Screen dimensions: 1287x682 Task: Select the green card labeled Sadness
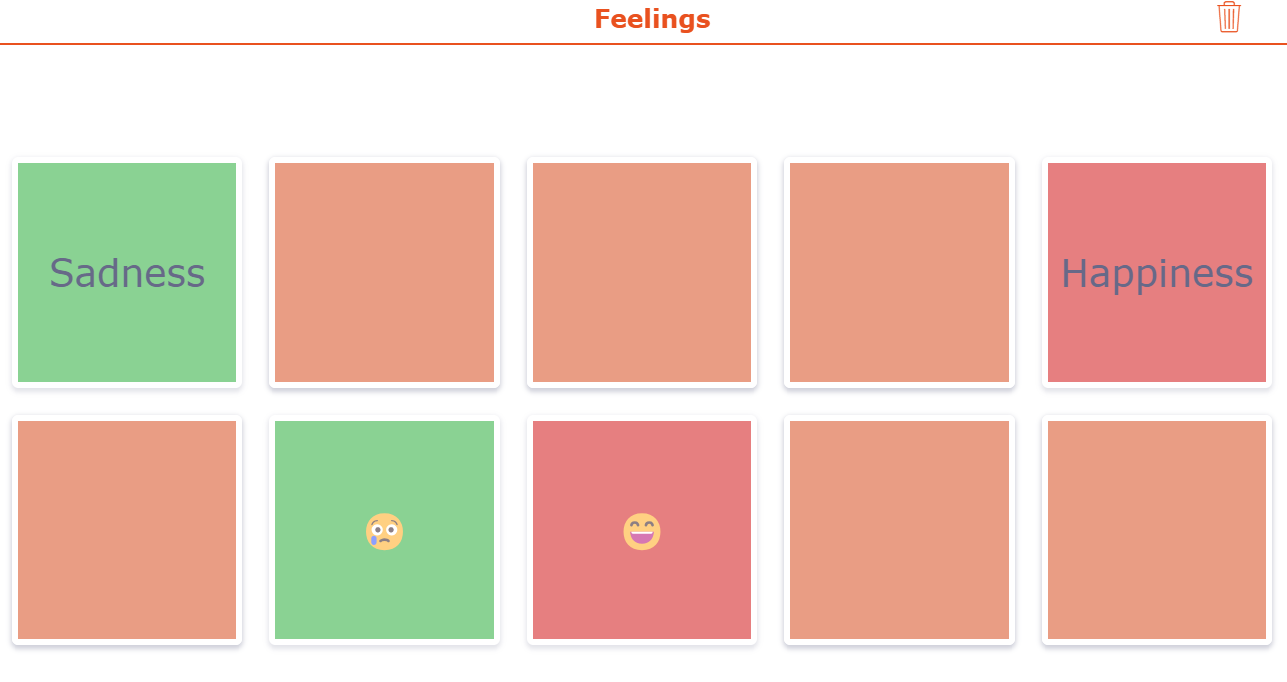tap(127, 272)
